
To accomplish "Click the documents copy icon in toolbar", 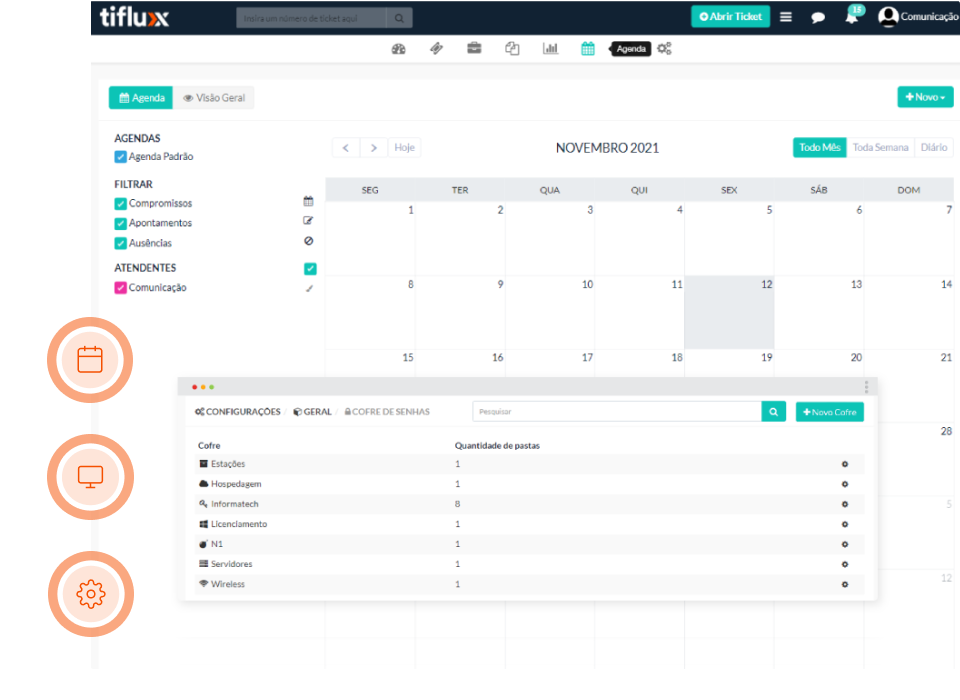I will coord(512,48).
